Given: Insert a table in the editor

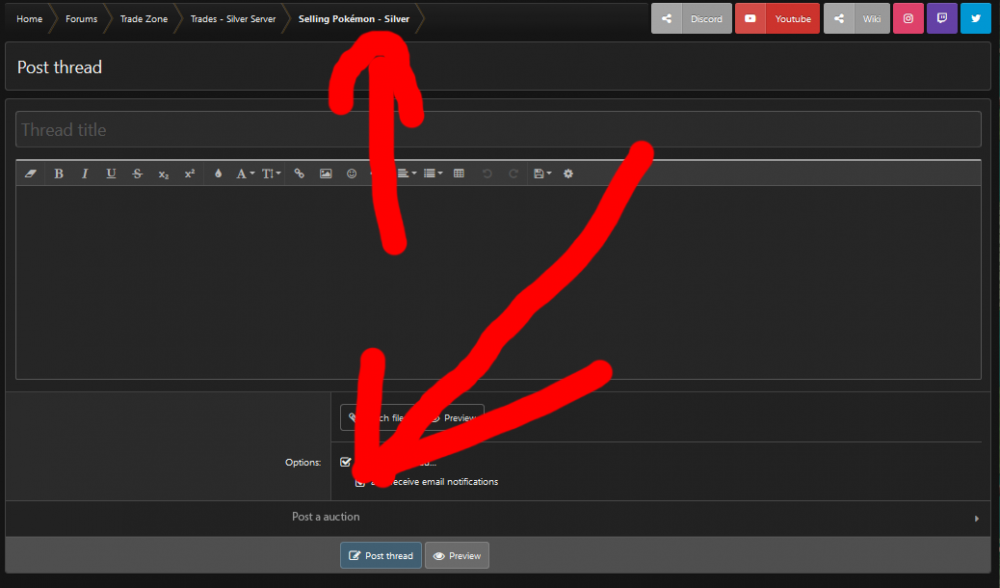Looking at the screenshot, I should tap(459, 174).
